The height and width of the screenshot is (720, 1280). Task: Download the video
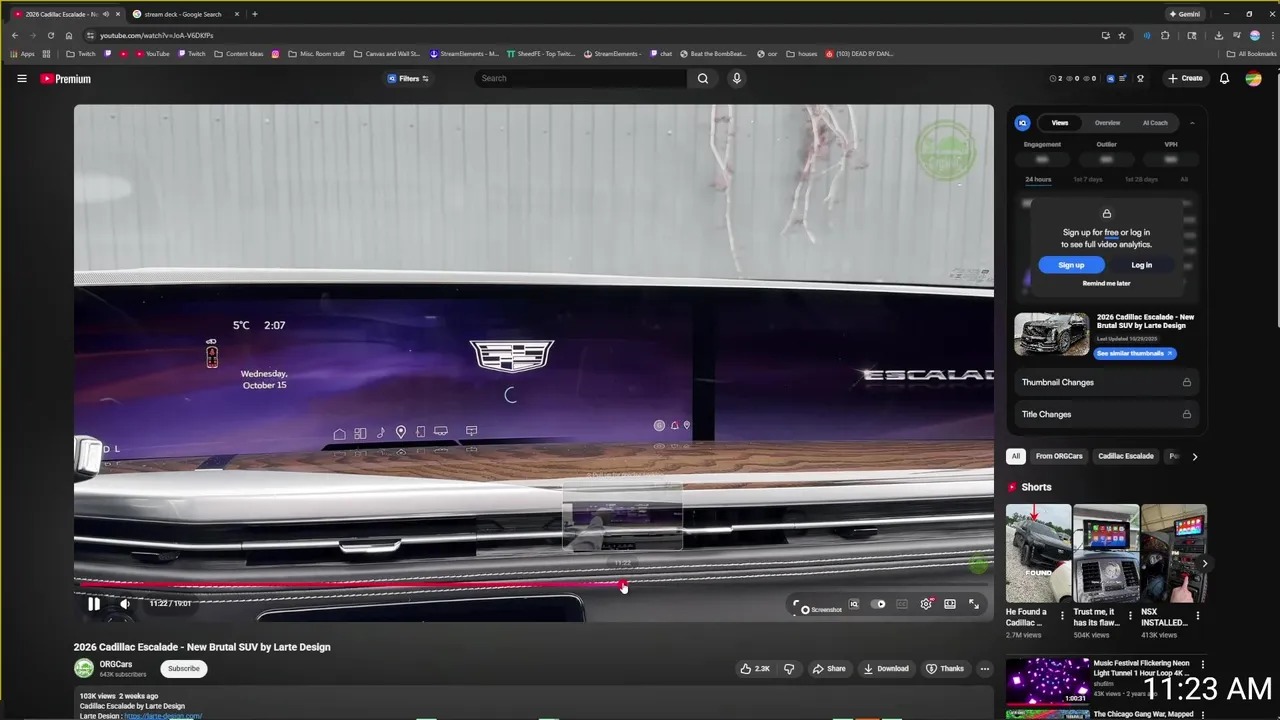(x=886, y=668)
